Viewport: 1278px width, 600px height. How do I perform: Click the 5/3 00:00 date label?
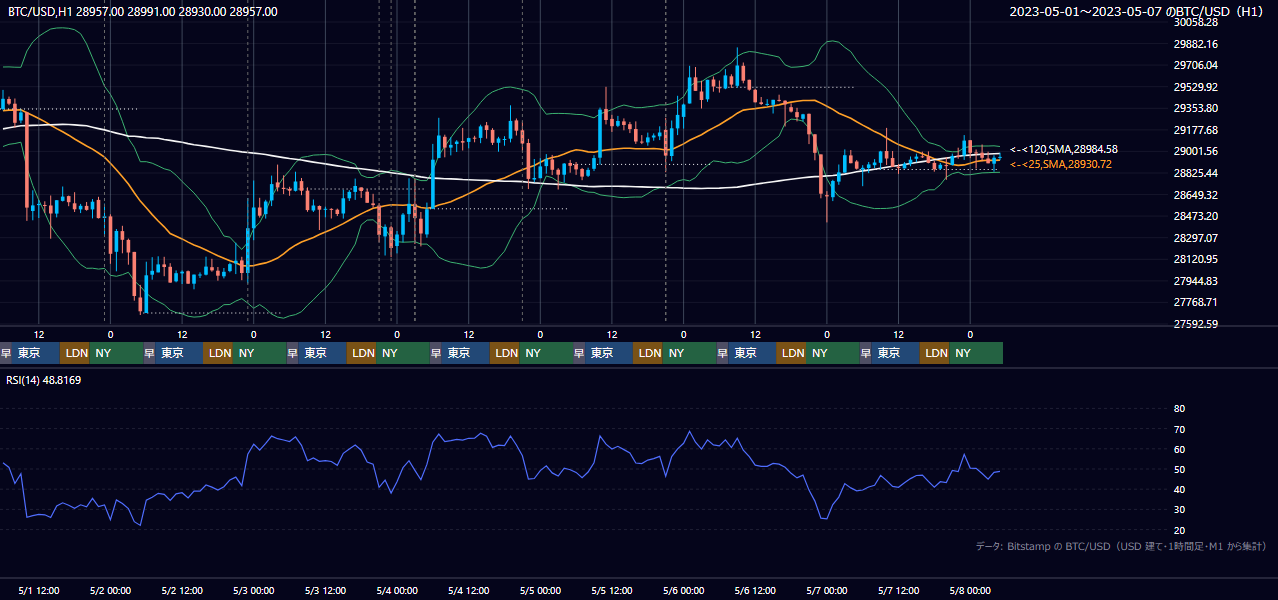(x=254, y=591)
